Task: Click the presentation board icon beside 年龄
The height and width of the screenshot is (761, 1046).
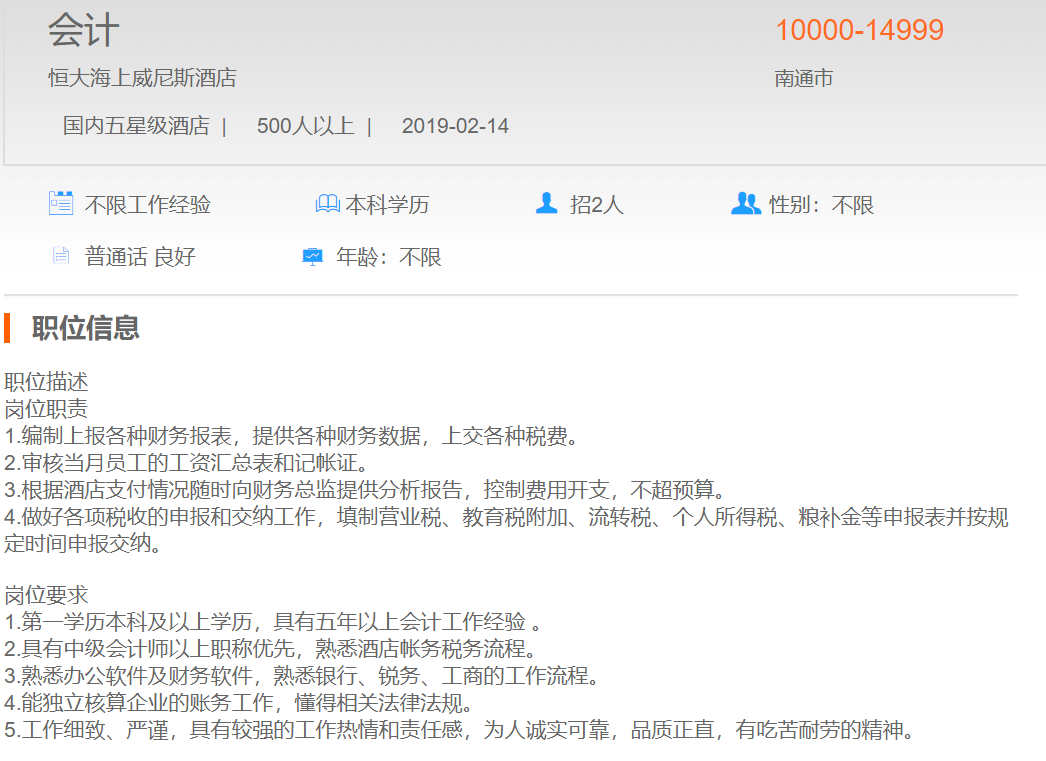Action: pyautogui.click(x=313, y=257)
